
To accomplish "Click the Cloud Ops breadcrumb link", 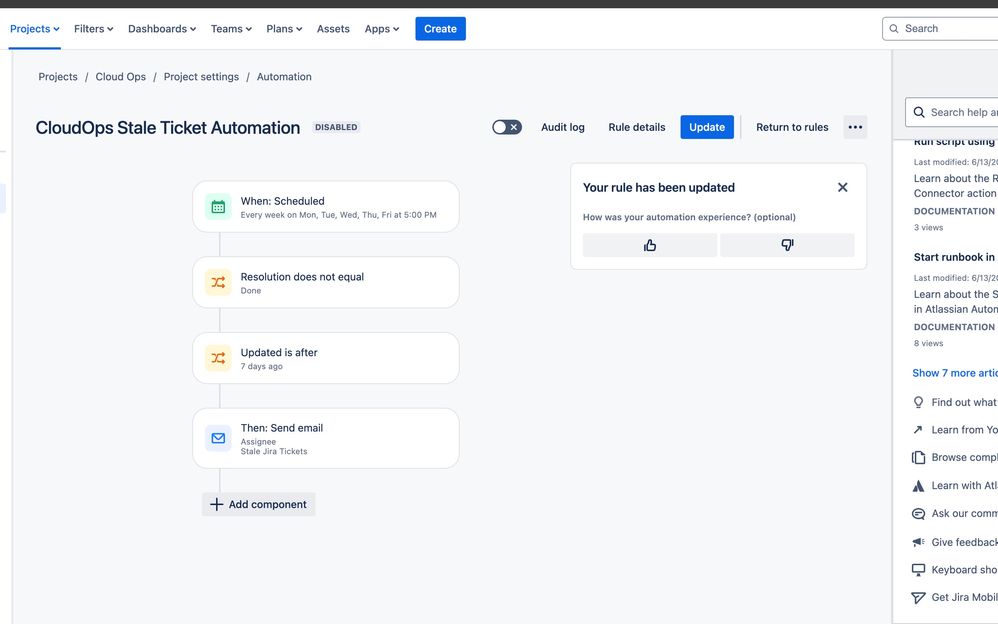I will 120,76.
